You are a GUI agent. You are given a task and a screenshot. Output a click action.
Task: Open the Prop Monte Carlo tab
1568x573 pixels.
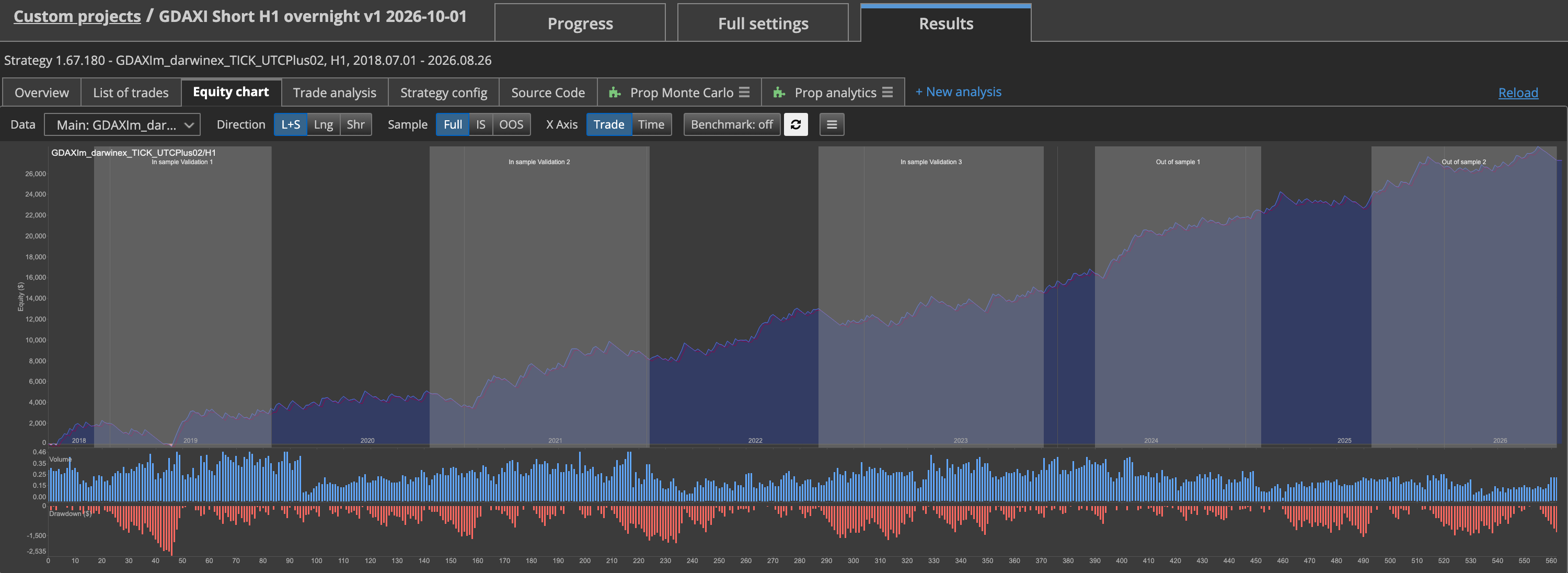point(679,93)
